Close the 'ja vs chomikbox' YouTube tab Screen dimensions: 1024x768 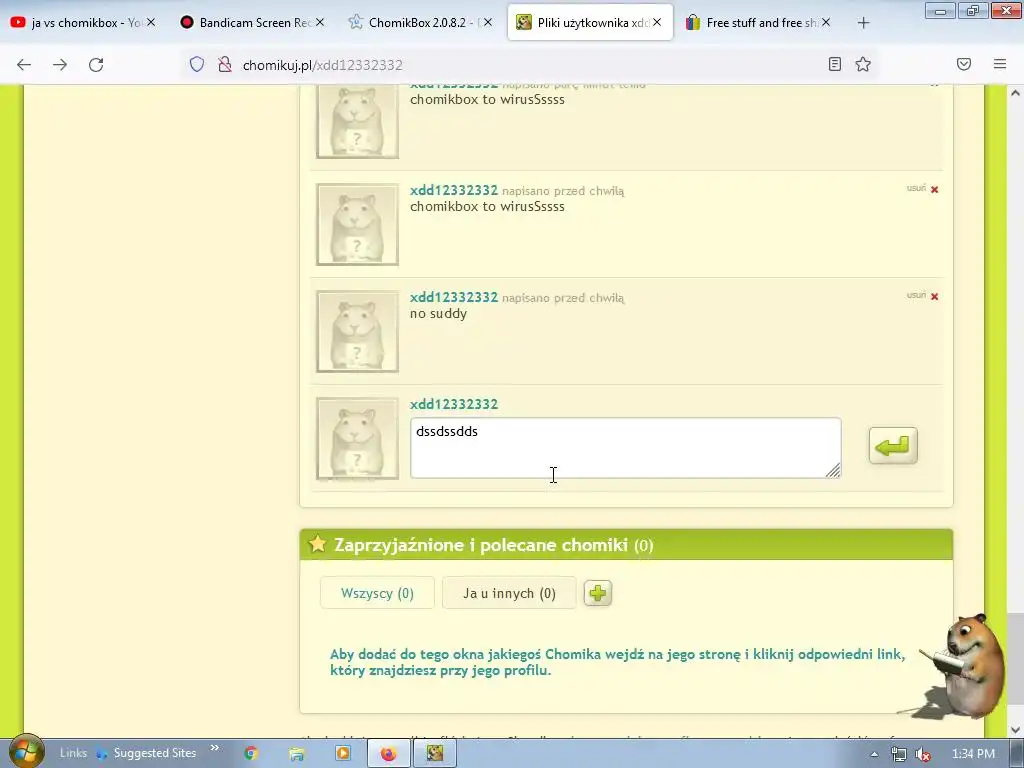pyautogui.click(x=151, y=22)
